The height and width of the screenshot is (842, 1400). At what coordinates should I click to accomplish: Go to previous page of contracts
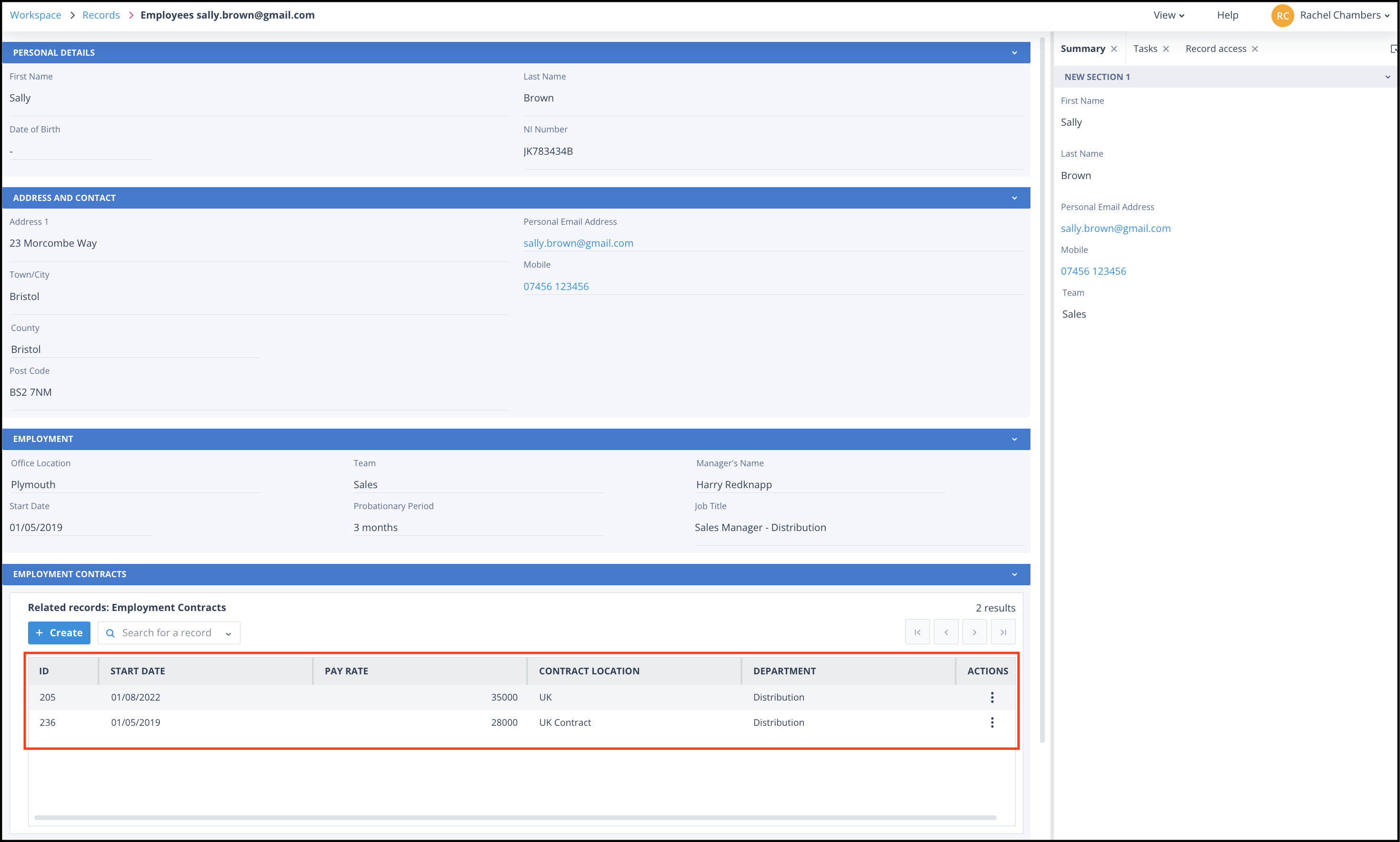[x=946, y=632]
